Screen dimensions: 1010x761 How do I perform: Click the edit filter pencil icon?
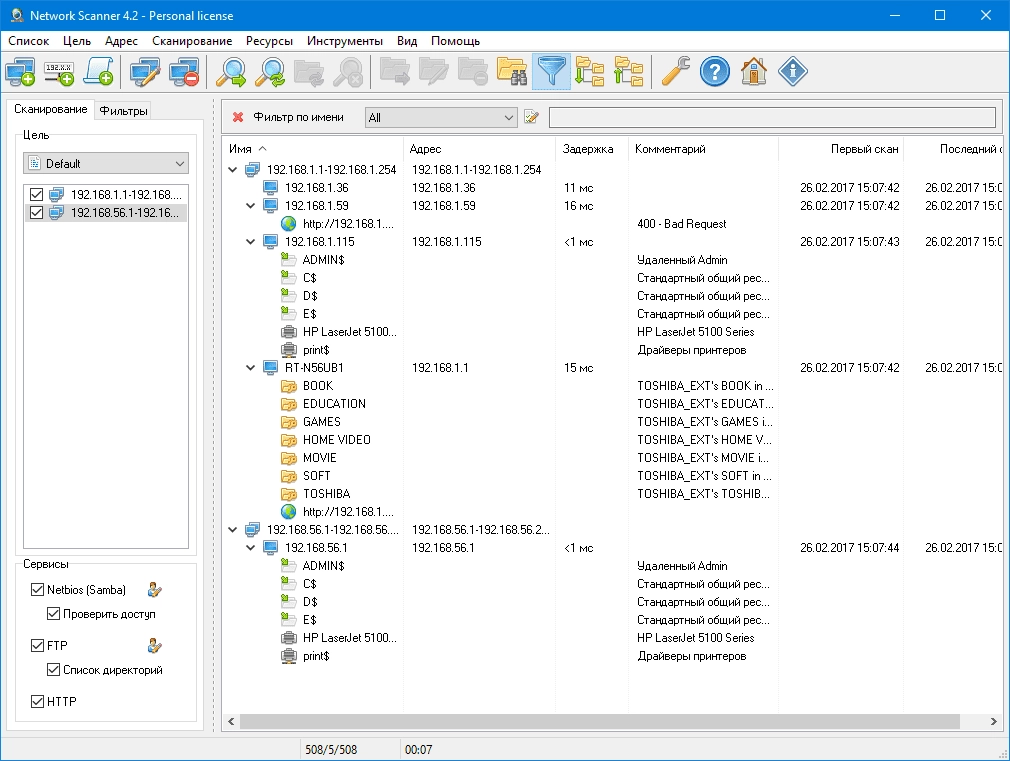click(531, 117)
